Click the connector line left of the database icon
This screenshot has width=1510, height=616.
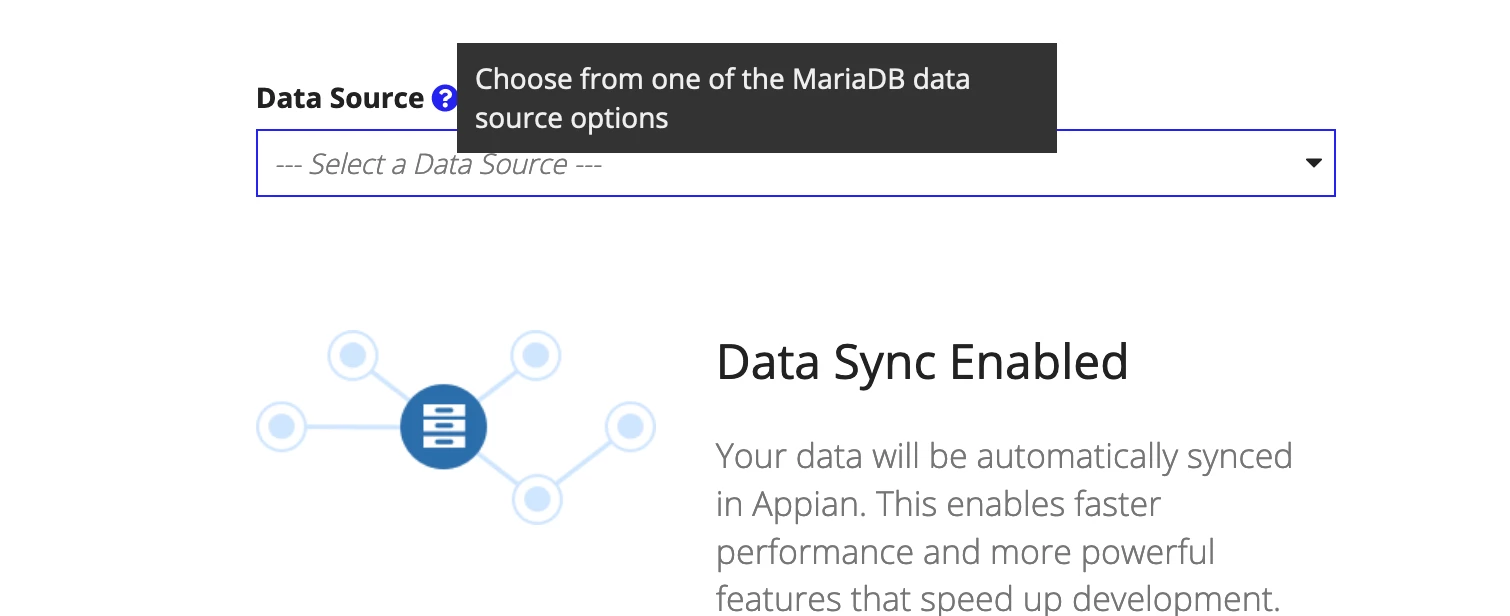pyautogui.click(x=353, y=427)
